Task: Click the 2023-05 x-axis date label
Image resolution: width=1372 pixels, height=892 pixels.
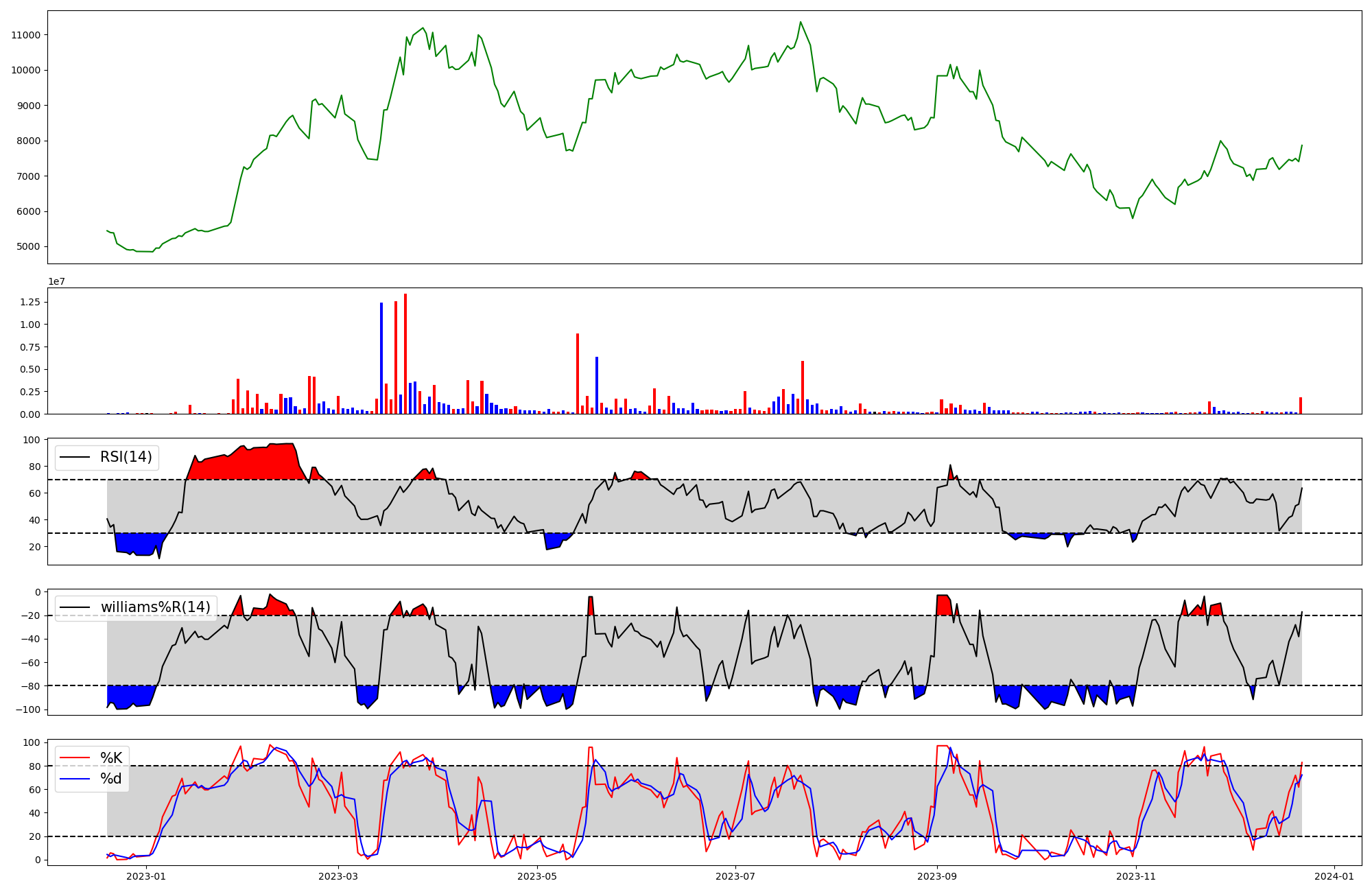Action: click(537, 876)
